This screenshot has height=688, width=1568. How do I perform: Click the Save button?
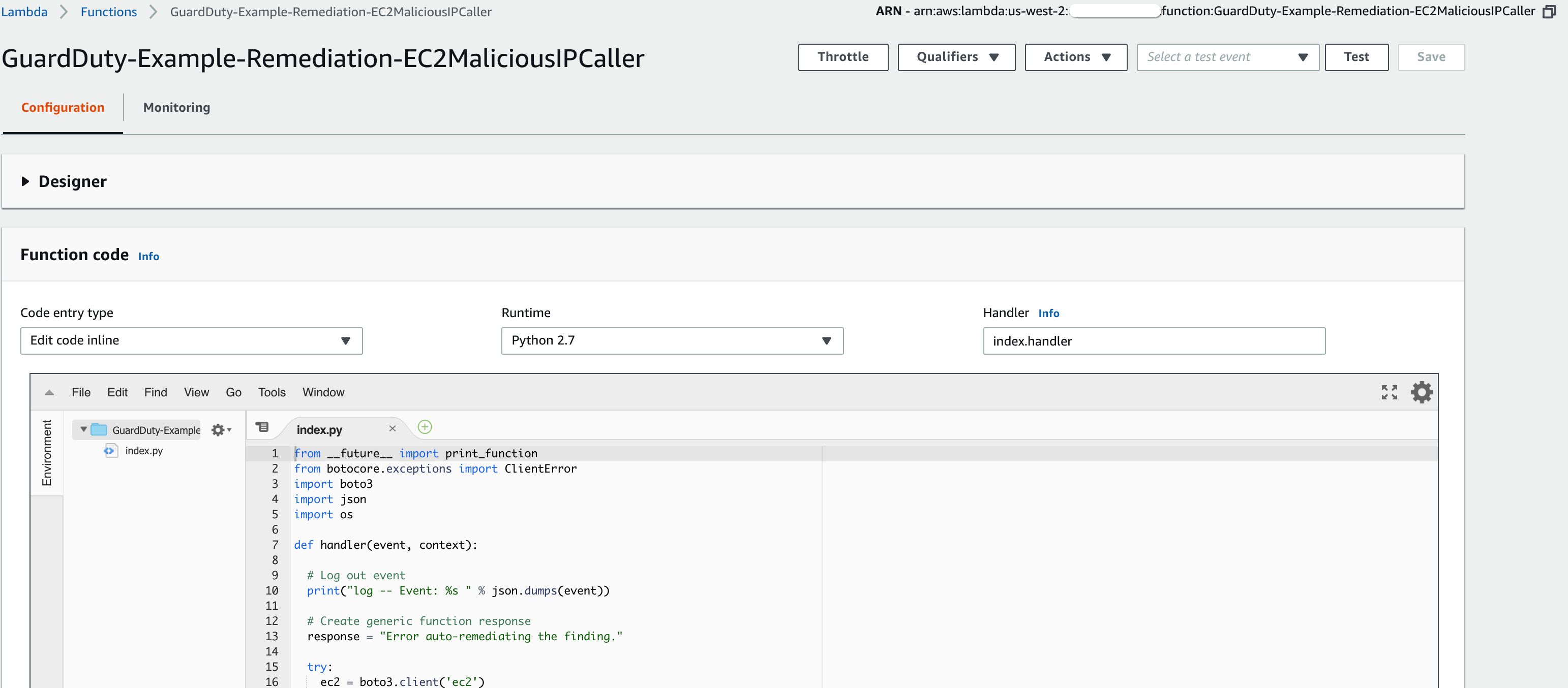pos(1431,57)
